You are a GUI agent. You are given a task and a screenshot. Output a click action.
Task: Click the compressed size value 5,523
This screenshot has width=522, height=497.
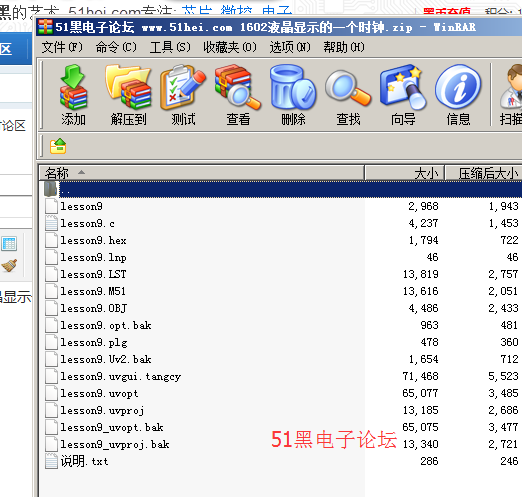tap(503, 376)
